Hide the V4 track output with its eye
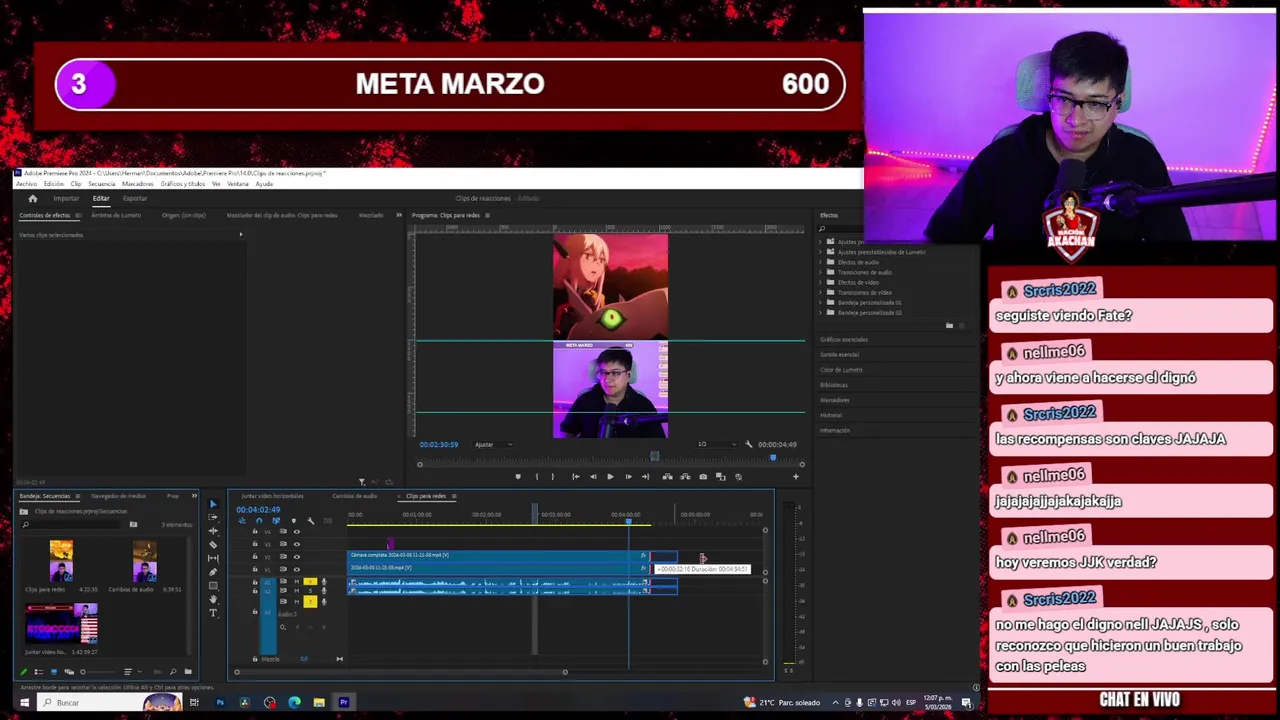1280x720 pixels. coord(296,531)
